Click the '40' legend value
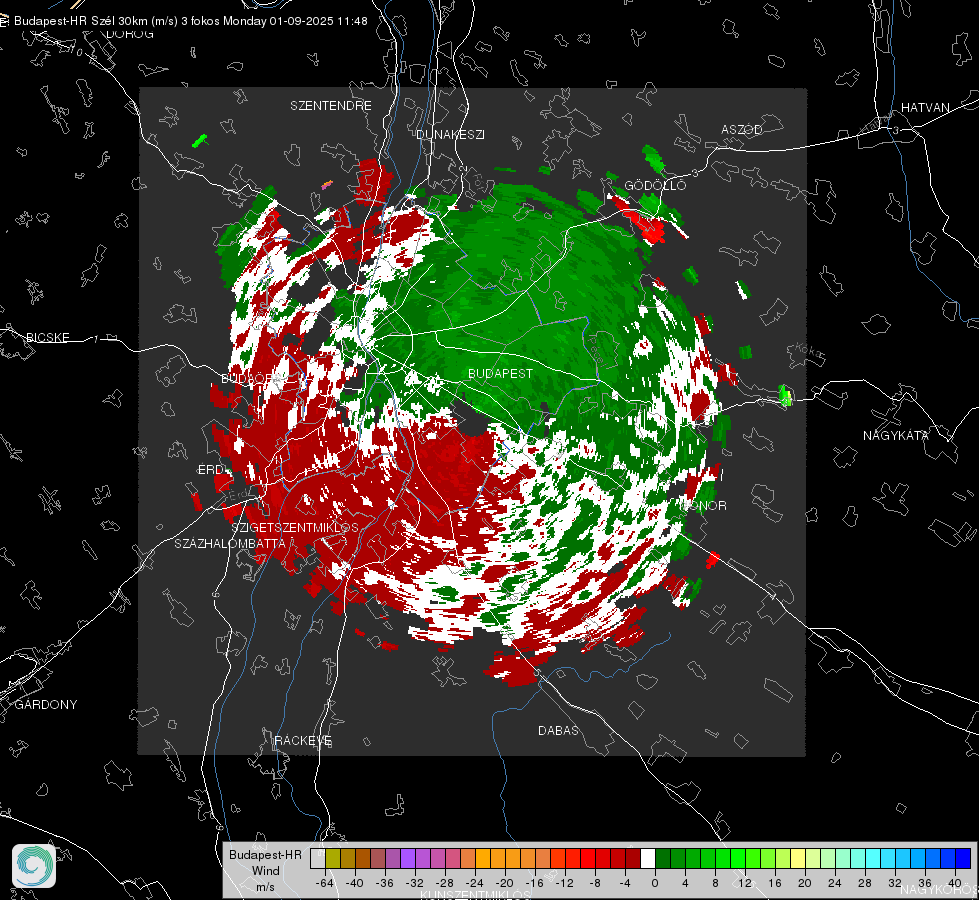This screenshot has width=979, height=900. (x=955, y=883)
